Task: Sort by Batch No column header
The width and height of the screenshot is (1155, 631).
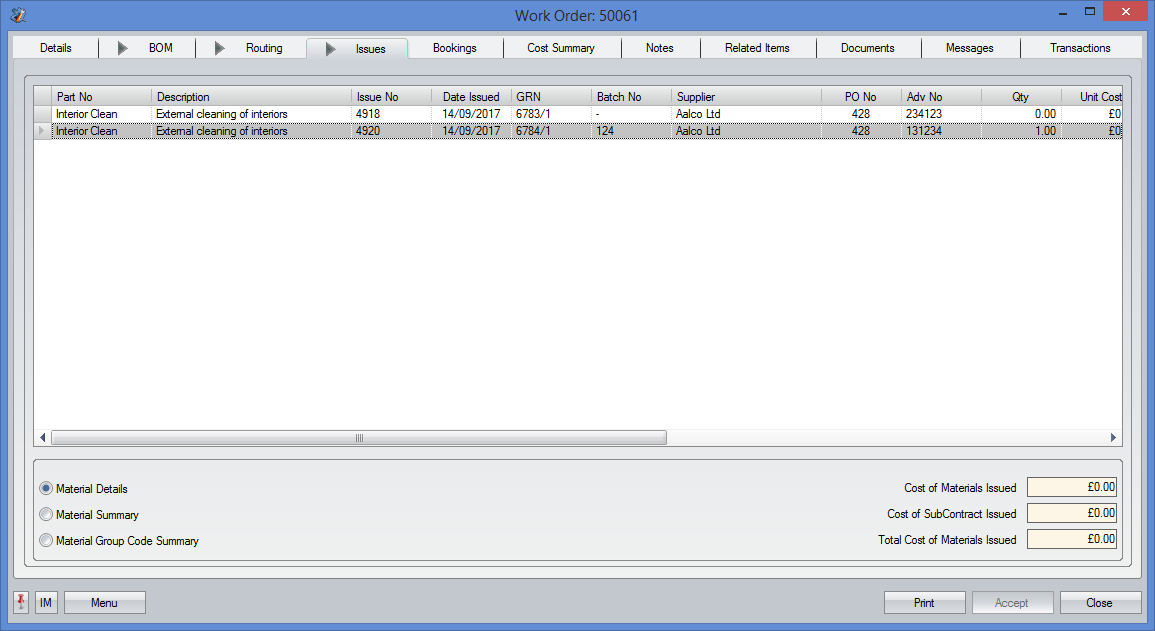Action: click(631, 96)
